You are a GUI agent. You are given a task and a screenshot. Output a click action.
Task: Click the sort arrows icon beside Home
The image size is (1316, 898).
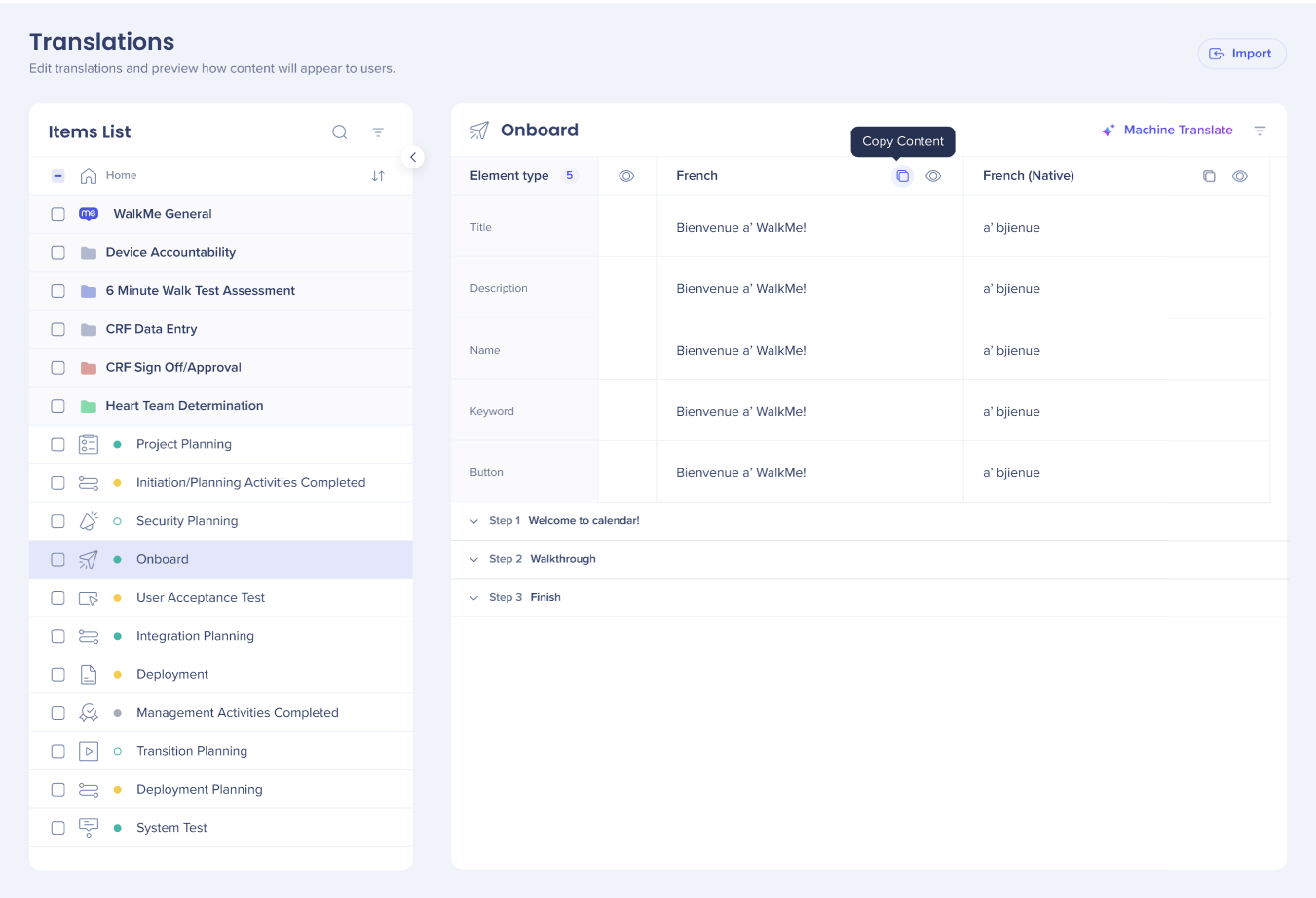pyautogui.click(x=378, y=176)
